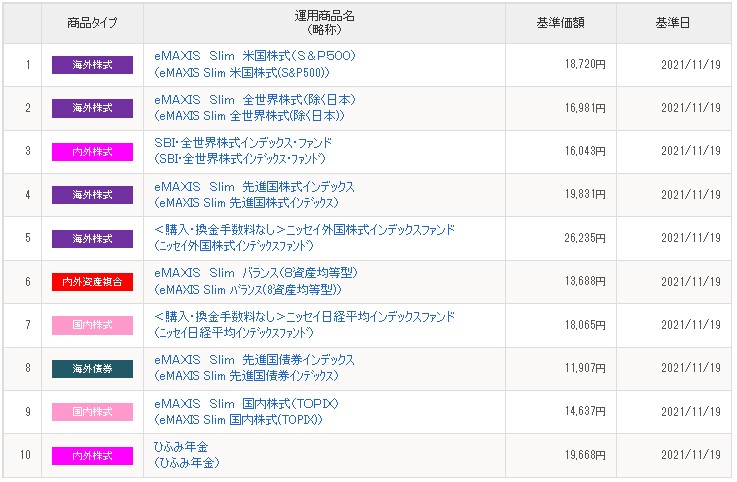Image resolution: width=737 pixels, height=482 pixels.
Task: Click 海外株式 badge in row 1
Action: pos(92,65)
